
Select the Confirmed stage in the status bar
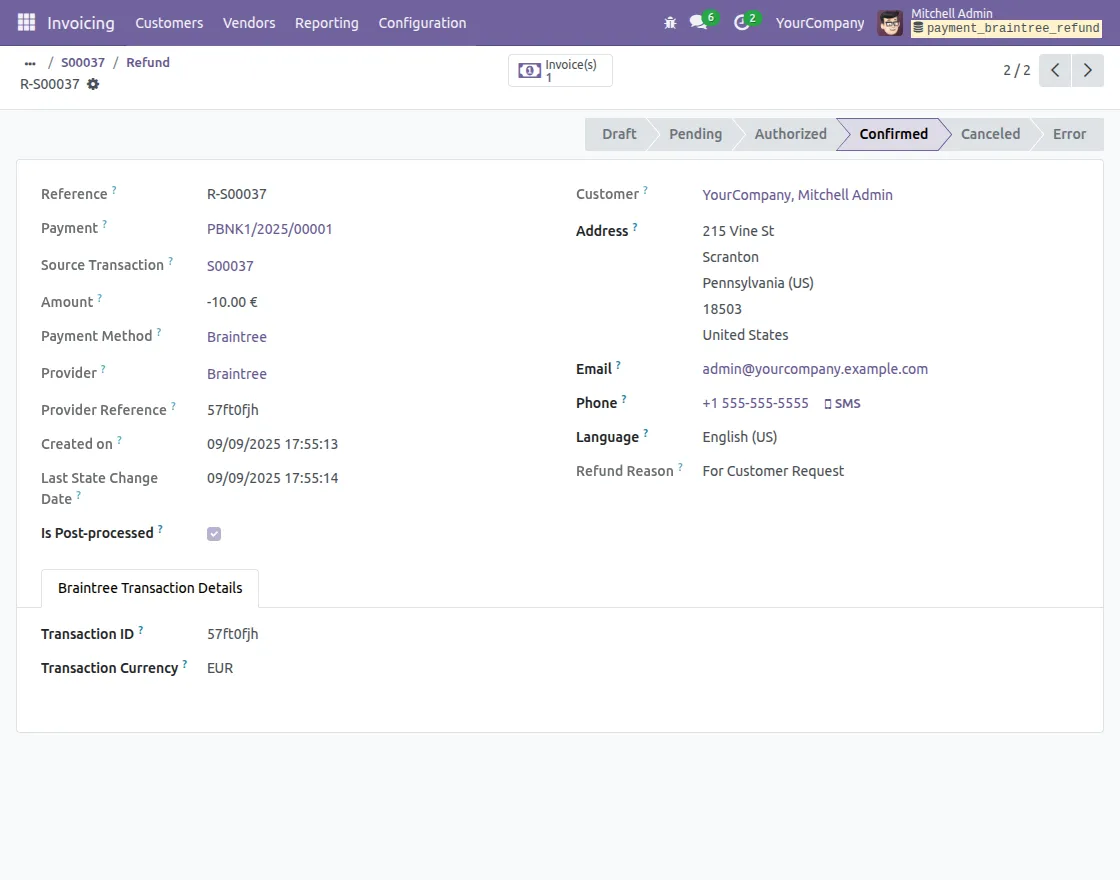pyautogui.click(x=892, y=133)
